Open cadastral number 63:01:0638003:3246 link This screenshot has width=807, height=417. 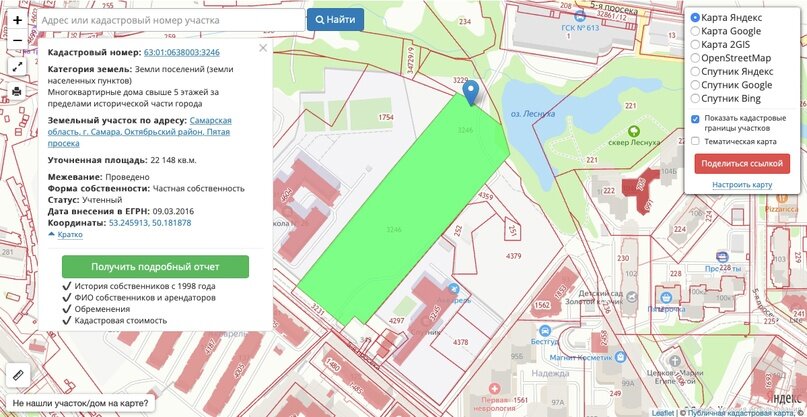pos(182,53)
